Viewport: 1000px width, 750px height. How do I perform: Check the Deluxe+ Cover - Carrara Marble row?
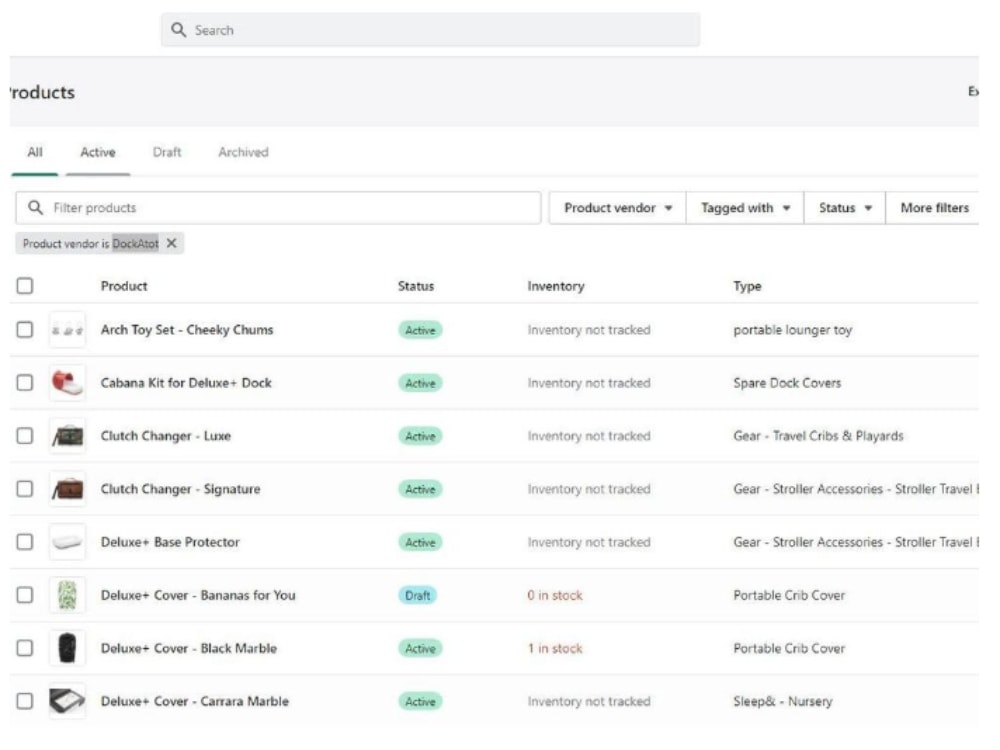pyautogui.click(x=25, y=701)
